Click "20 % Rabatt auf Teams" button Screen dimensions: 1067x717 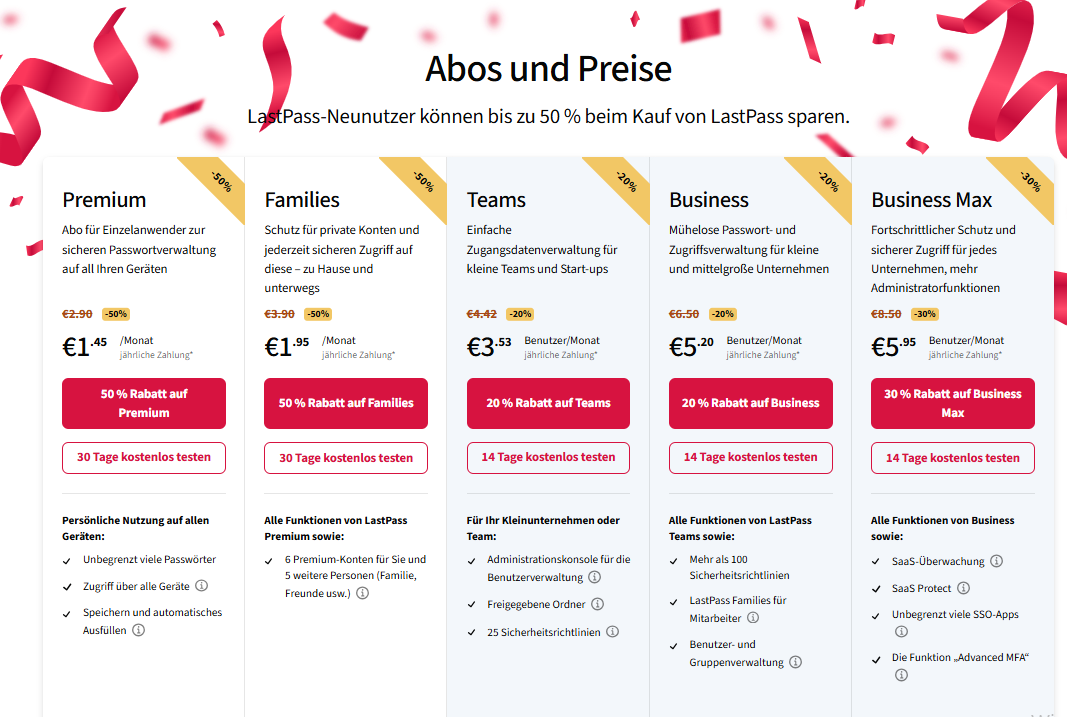548,403
